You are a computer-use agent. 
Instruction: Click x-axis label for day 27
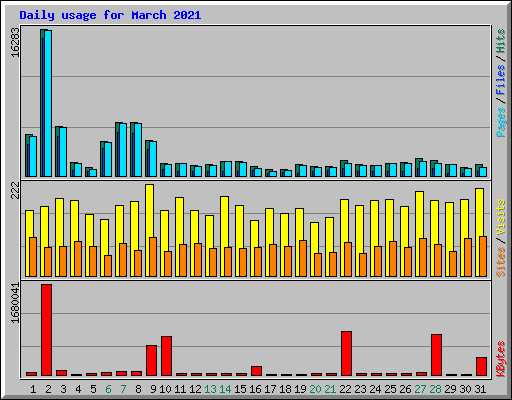pyautogui.click(x=420, y=389)
